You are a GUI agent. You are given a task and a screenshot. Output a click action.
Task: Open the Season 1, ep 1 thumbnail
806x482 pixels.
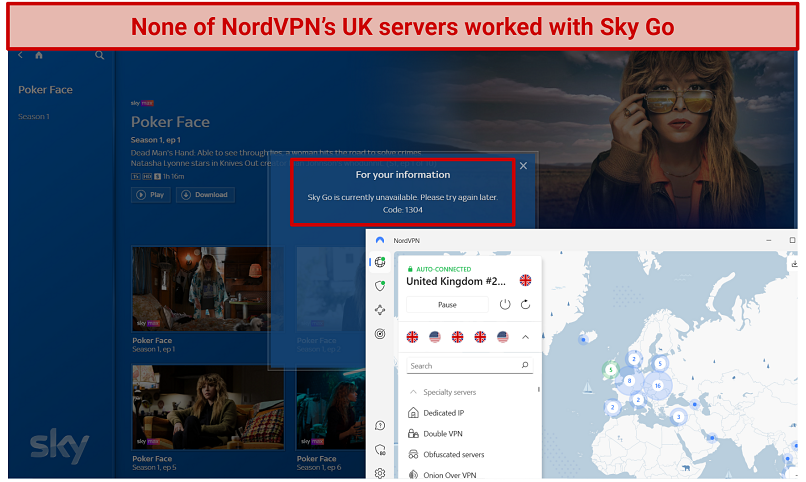pos(208,289)
